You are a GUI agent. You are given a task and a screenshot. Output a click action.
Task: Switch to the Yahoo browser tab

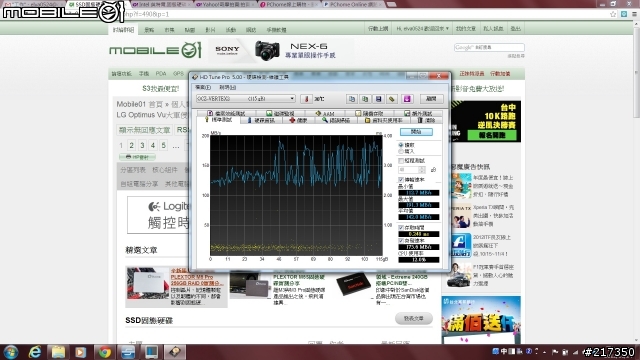pos(226,4)
